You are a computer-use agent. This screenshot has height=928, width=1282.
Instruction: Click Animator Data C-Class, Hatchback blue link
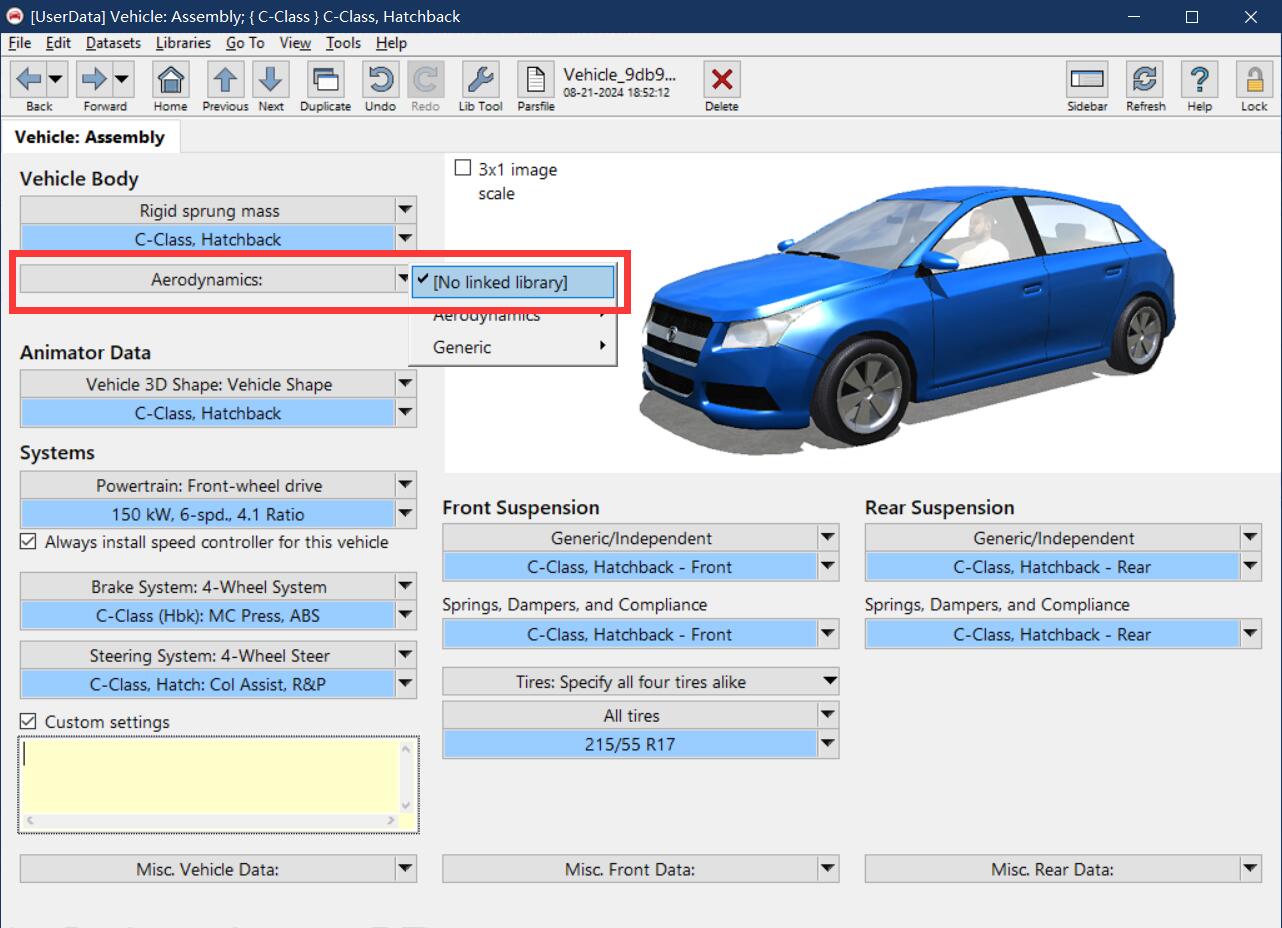pyautogui.click(x=208, y=413)
